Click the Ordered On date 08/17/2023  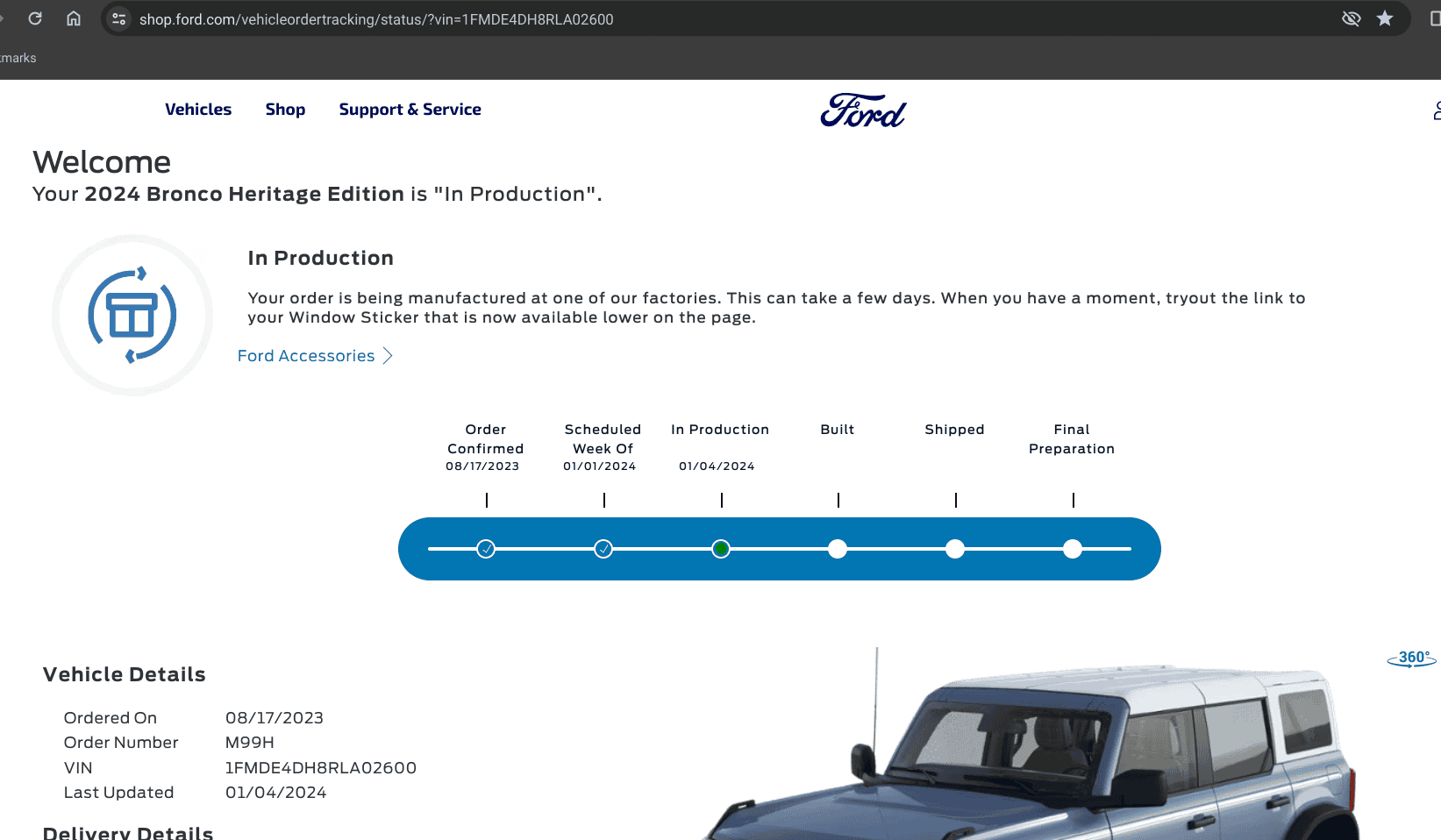tap(275, 718)
